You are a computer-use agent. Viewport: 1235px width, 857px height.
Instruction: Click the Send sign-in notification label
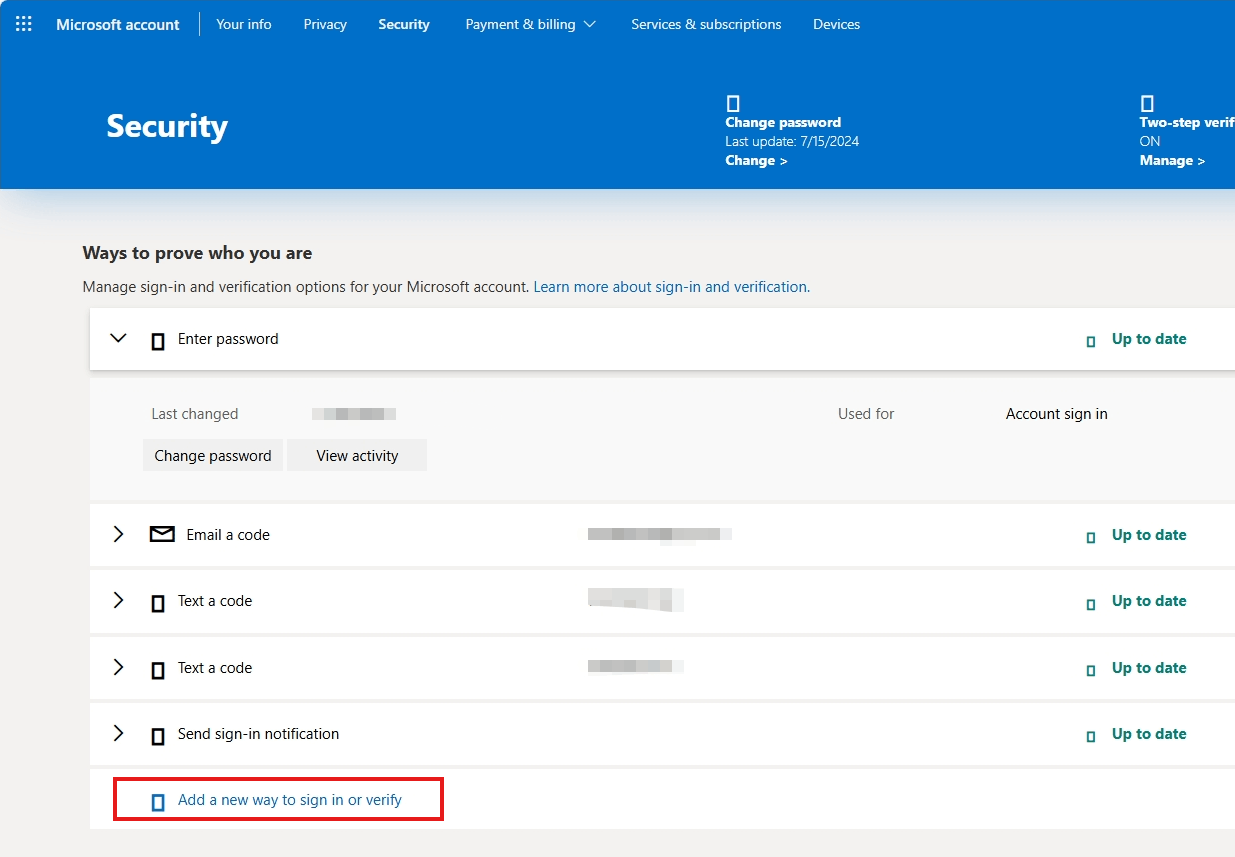click(258, 734)
